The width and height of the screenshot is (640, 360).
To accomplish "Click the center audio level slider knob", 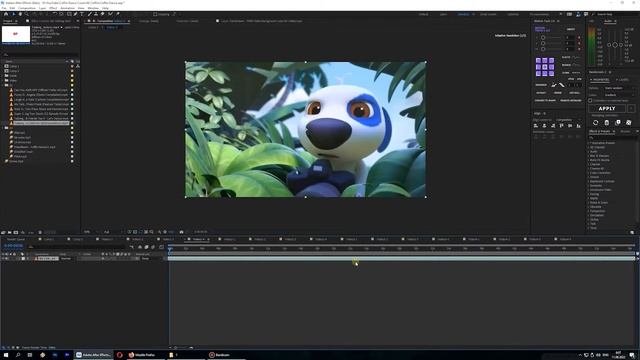I will (615, 45).
